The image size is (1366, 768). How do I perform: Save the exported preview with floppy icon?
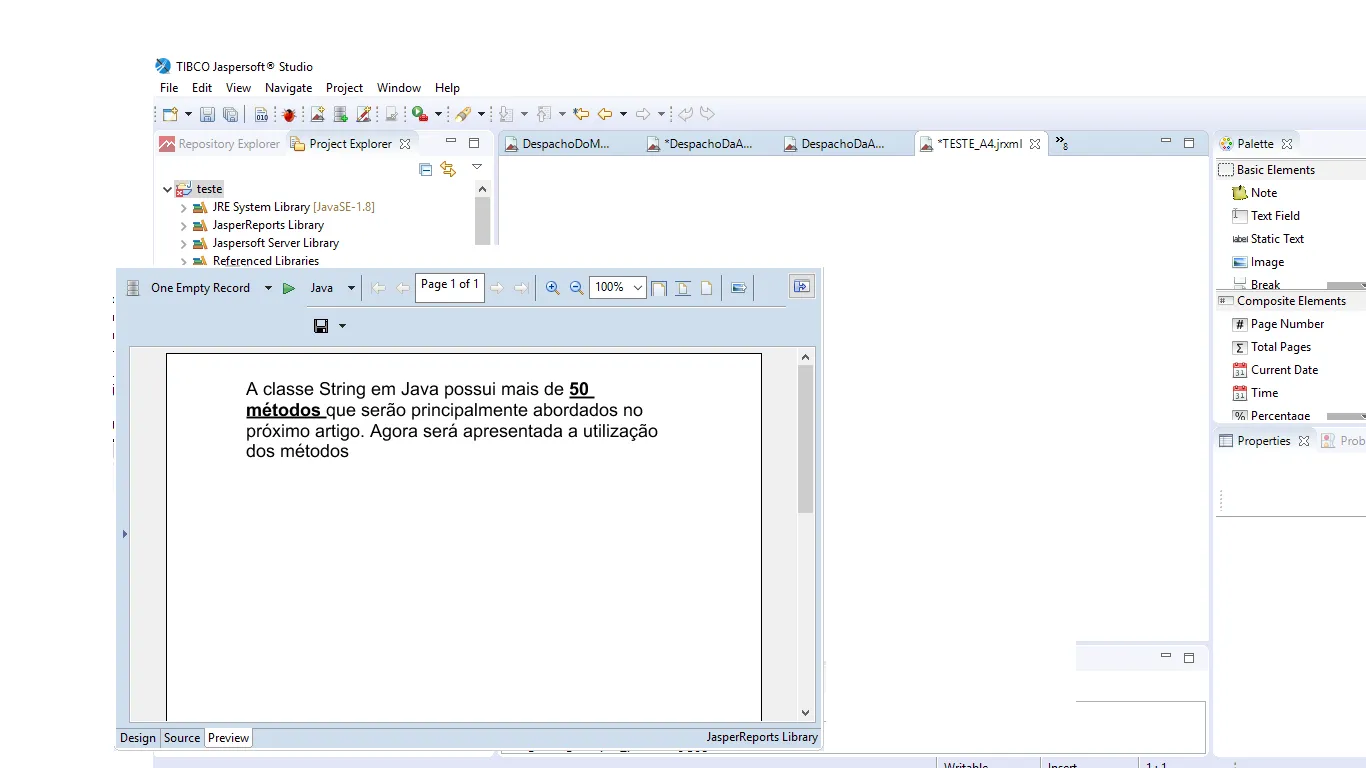[321, 326]
